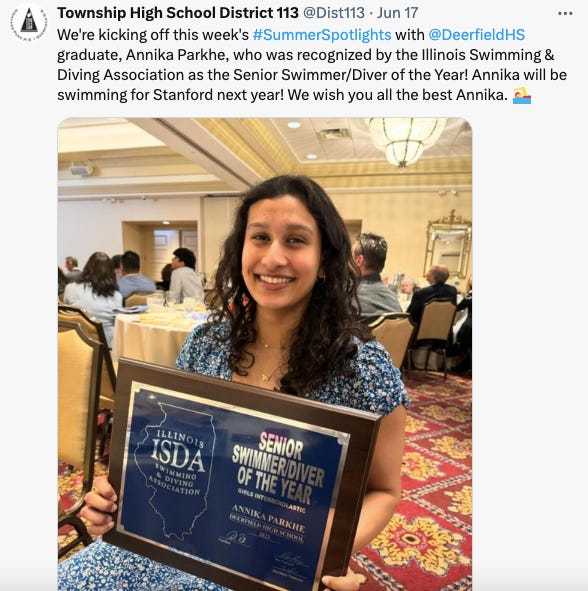Click the swimmer emoji ending the tweet

522,95
